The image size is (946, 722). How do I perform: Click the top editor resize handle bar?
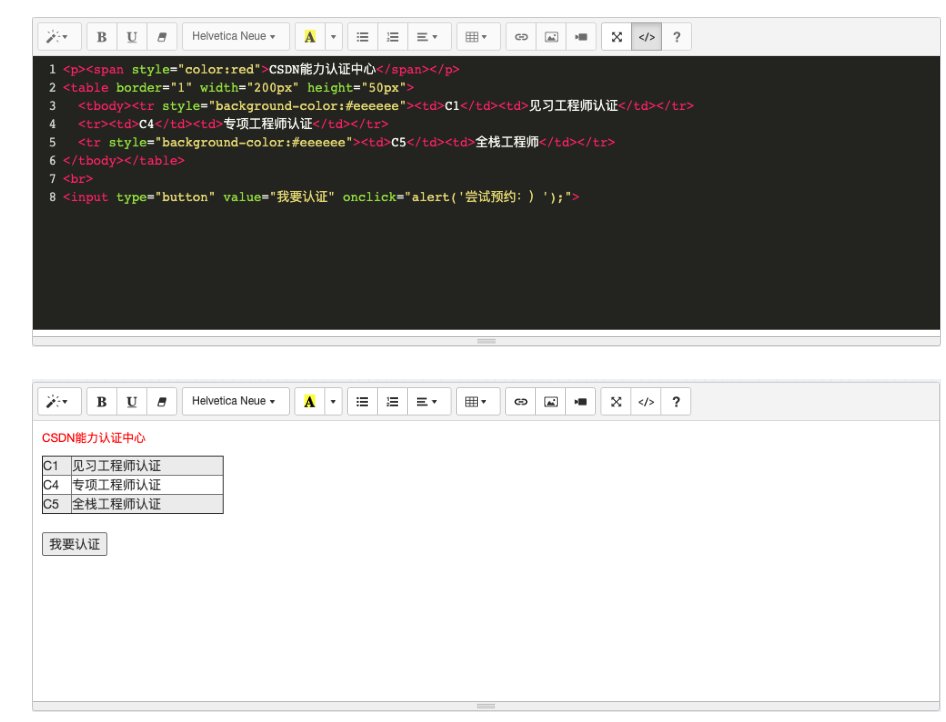486,341
